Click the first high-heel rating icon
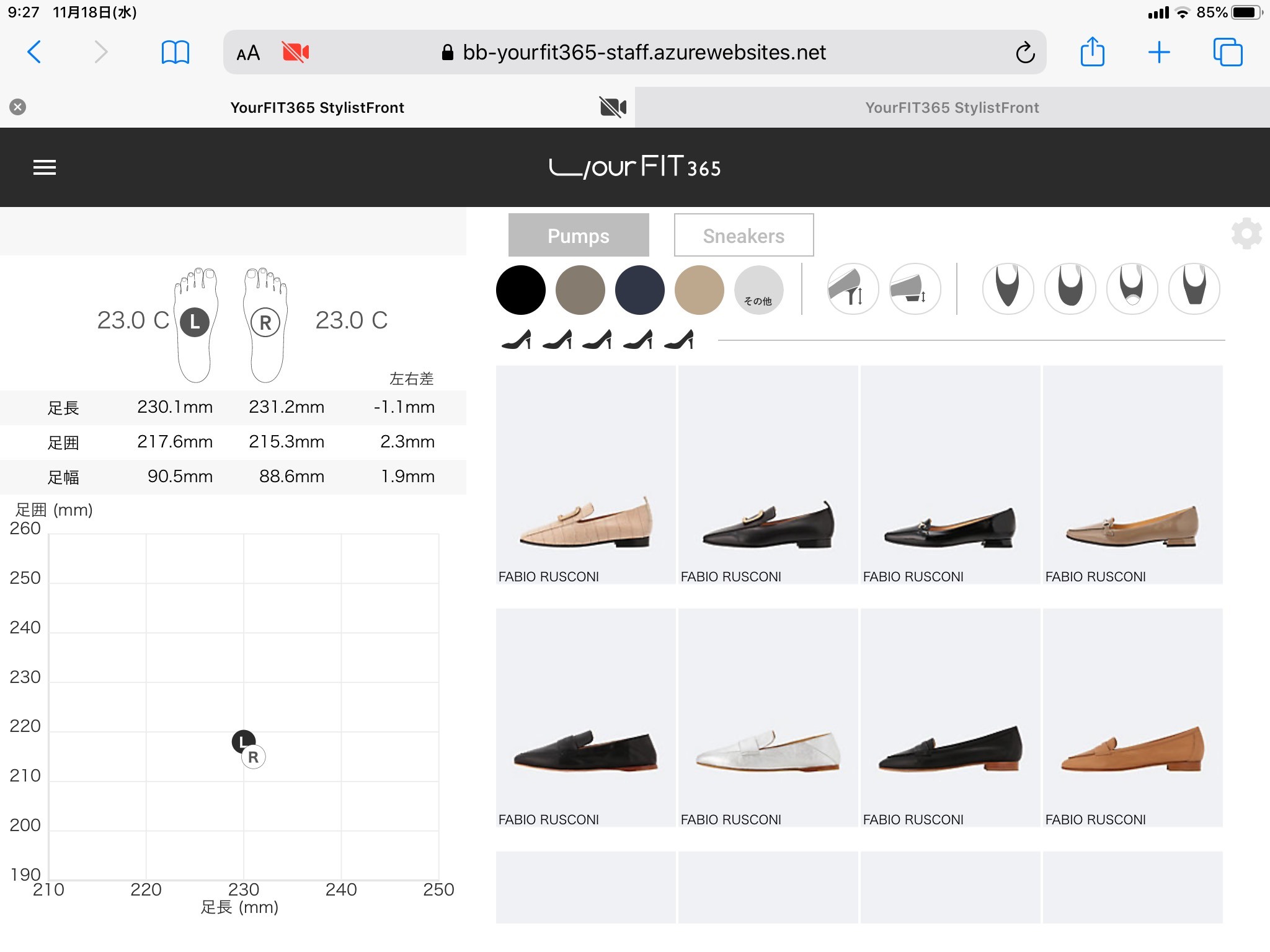The image size is (1270, 952). (517, 340)
